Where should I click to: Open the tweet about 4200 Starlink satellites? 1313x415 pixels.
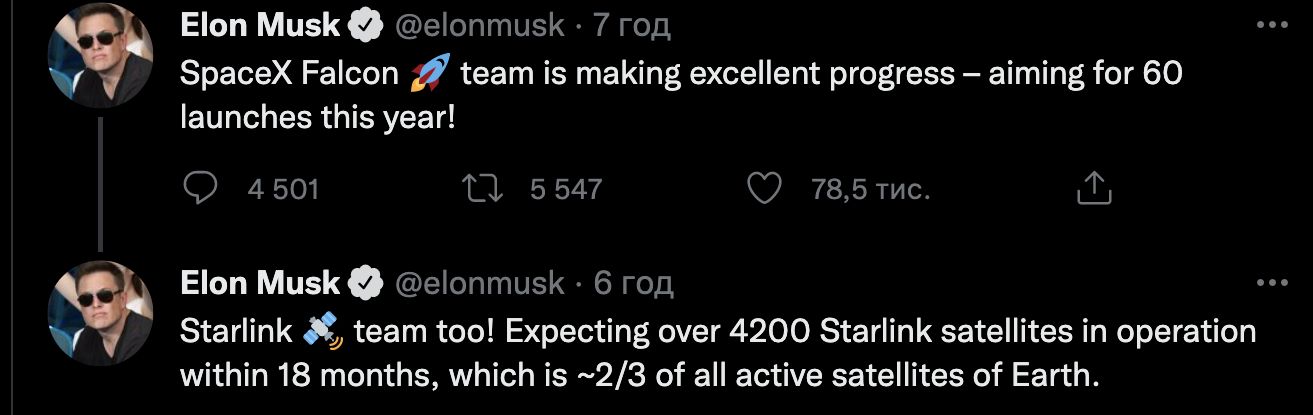[700, 355]
